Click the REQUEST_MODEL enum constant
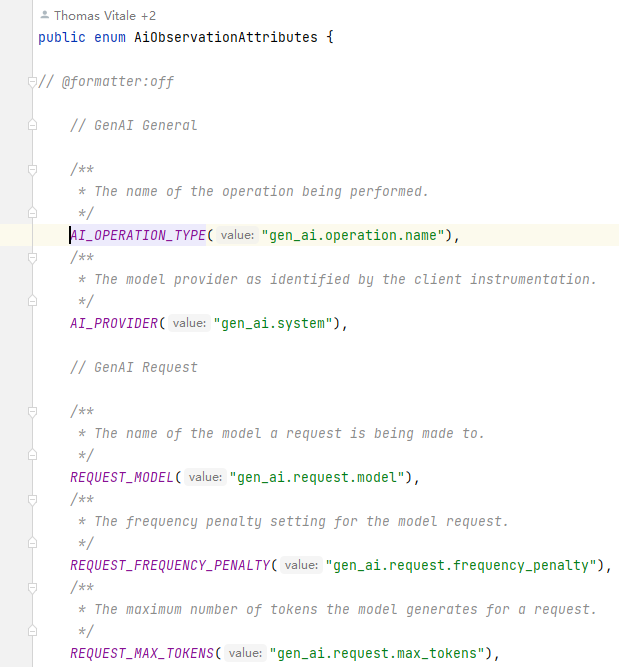619x667 pixels. click(x=122, y=477)
